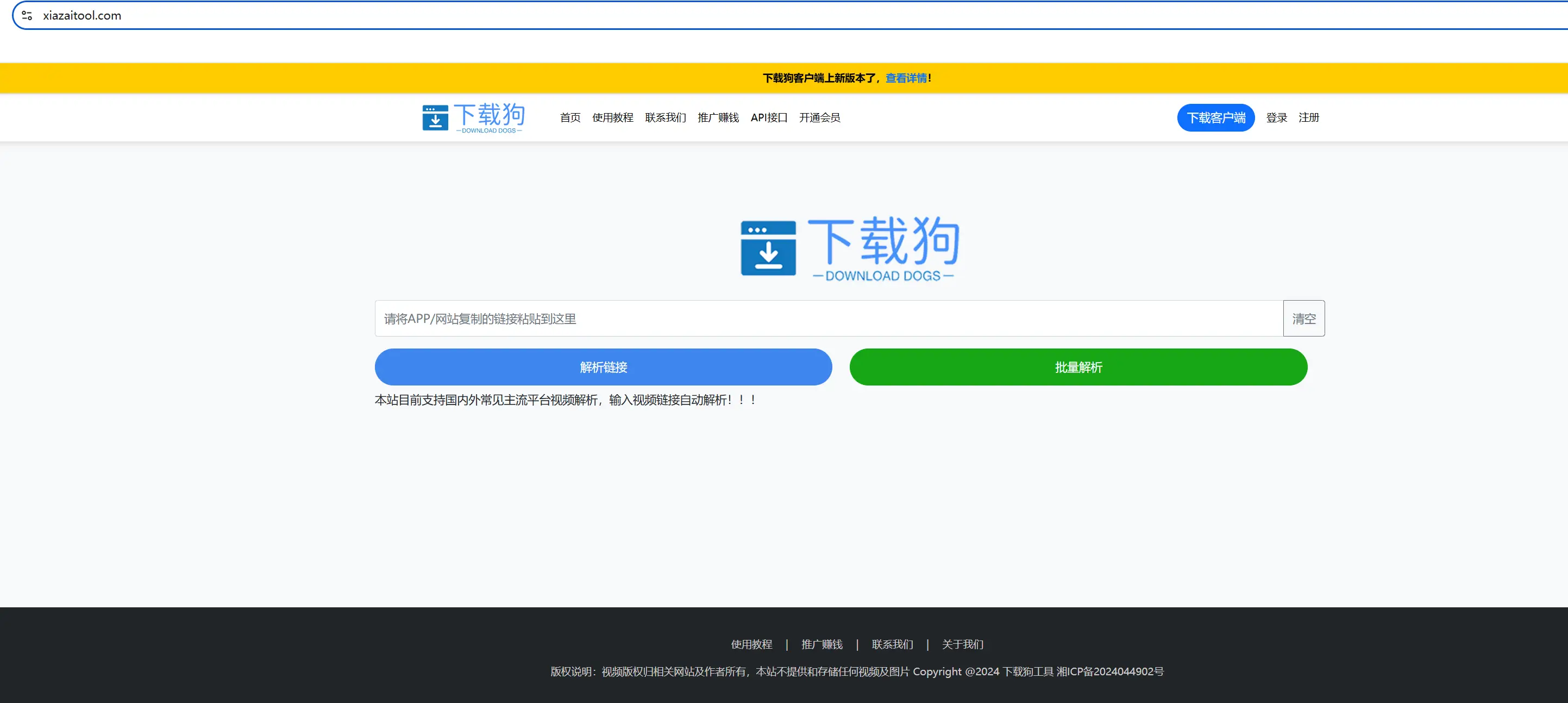The height and width of the screenshot is (703, 1568).
Task: Open the 开通会员 navigation item
Action: (x=819, y=117)
